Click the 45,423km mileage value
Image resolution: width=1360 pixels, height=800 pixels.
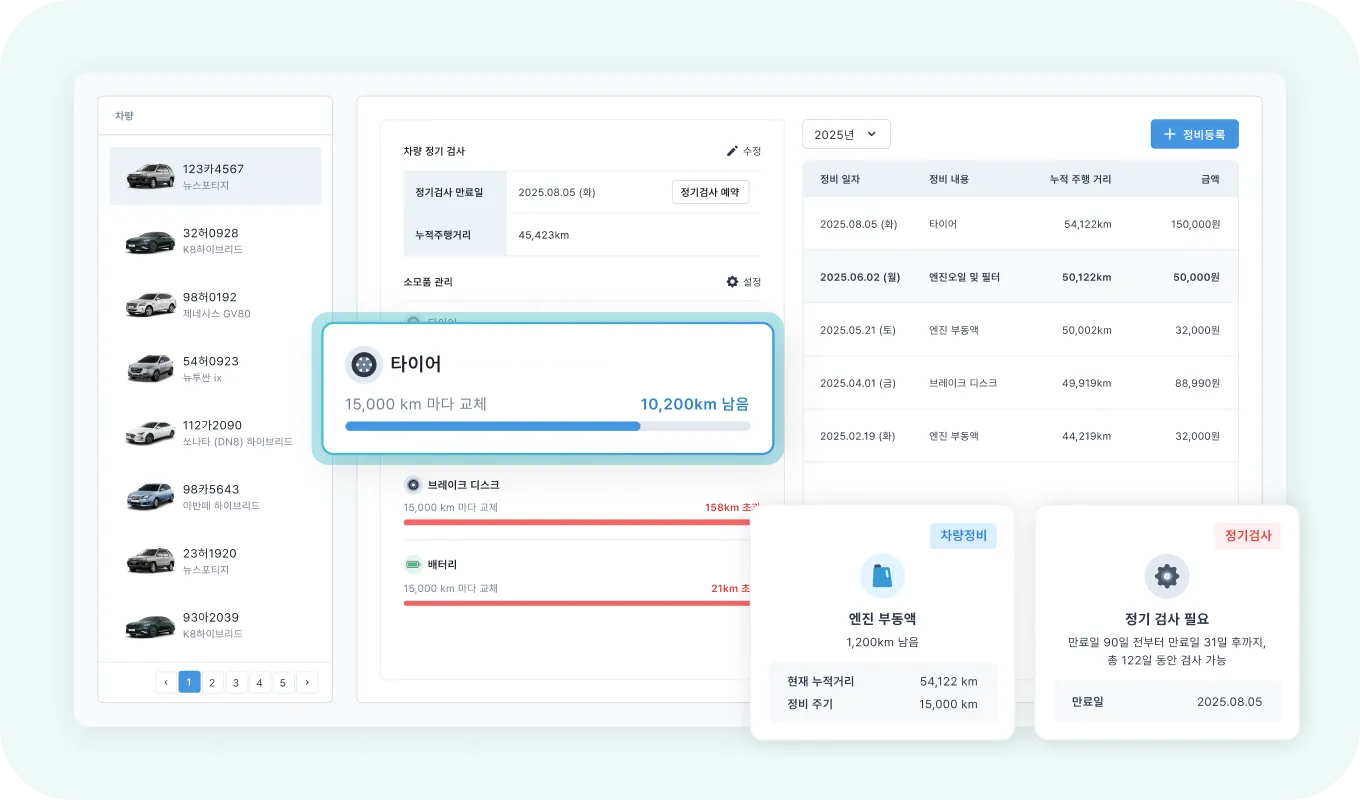[543, 235]
